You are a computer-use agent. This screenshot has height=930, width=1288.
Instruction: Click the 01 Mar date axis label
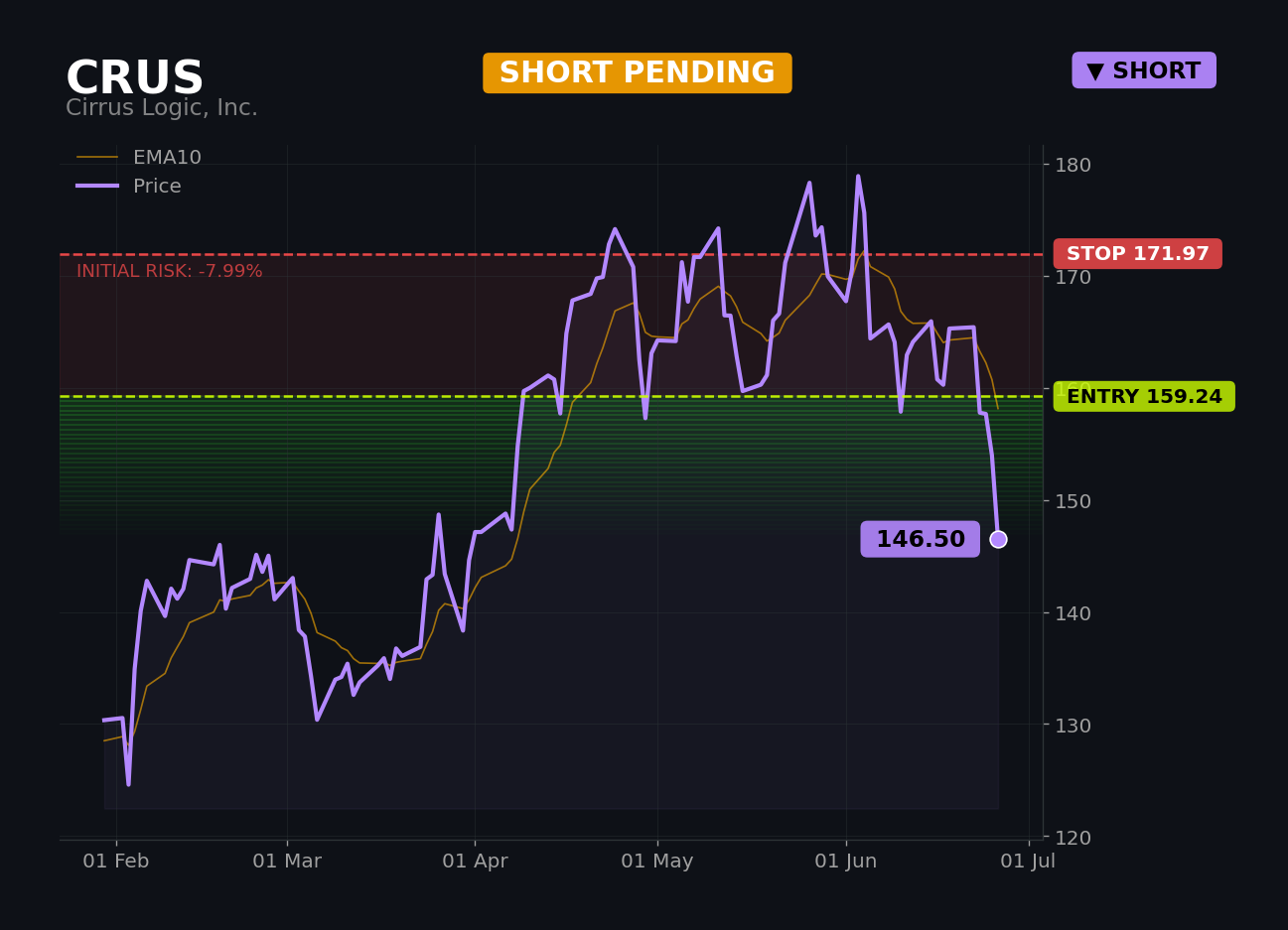287,862
